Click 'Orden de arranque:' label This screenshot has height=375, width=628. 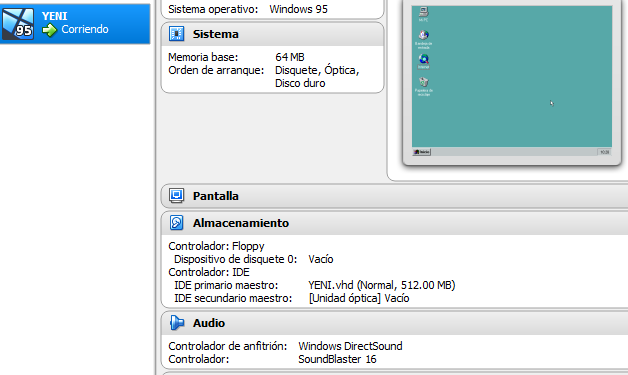(216, 71)
